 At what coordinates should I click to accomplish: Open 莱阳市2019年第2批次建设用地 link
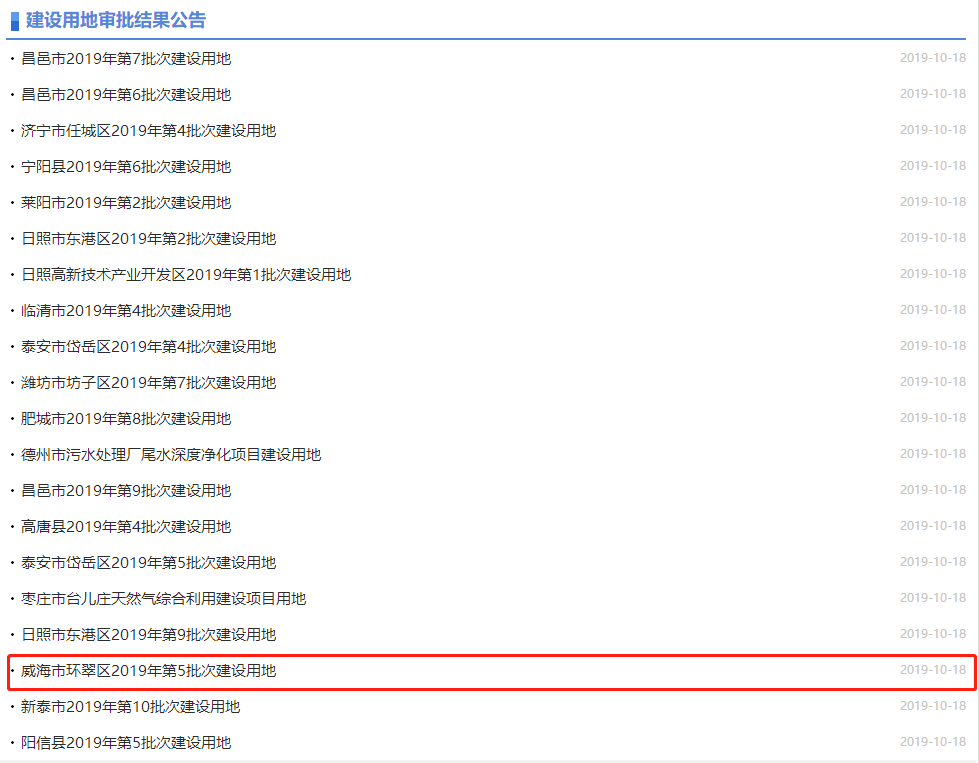pos(126,203)
